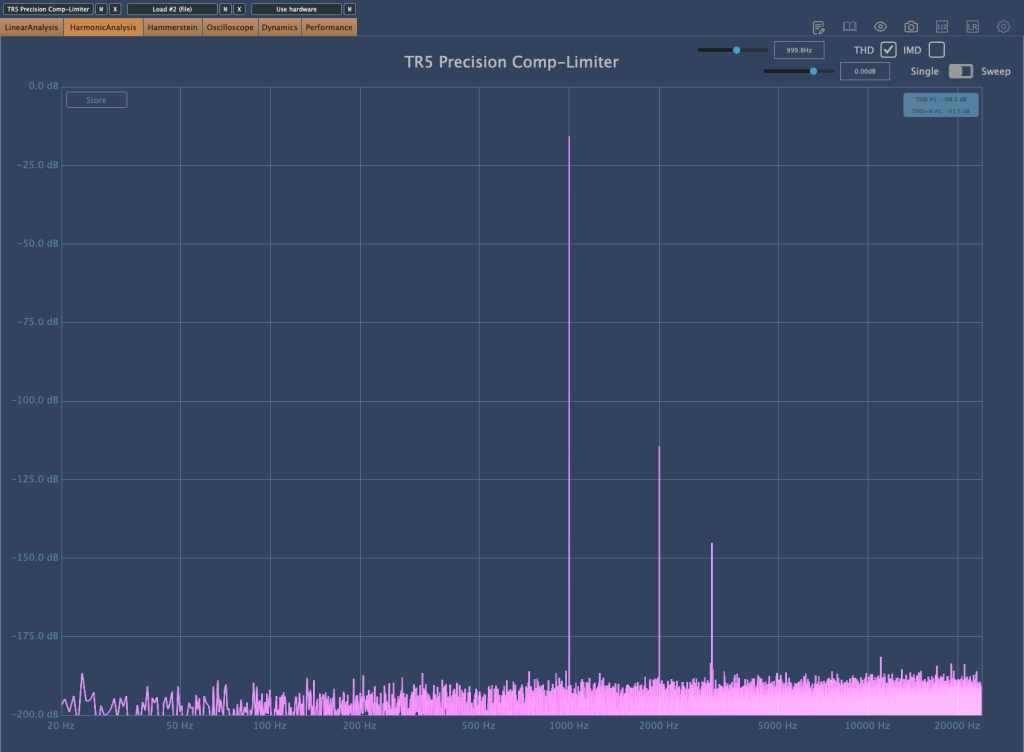1024x752 pixels.
Task: Click X button beside TR5 Precision Comp-Limiter
Action: tap(115, 9)
